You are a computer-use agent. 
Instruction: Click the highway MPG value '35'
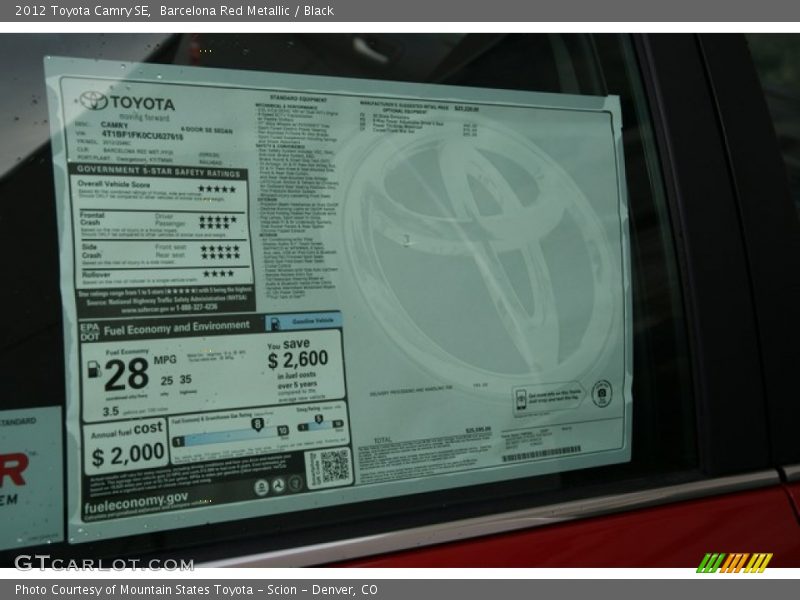tap(186, 379)
